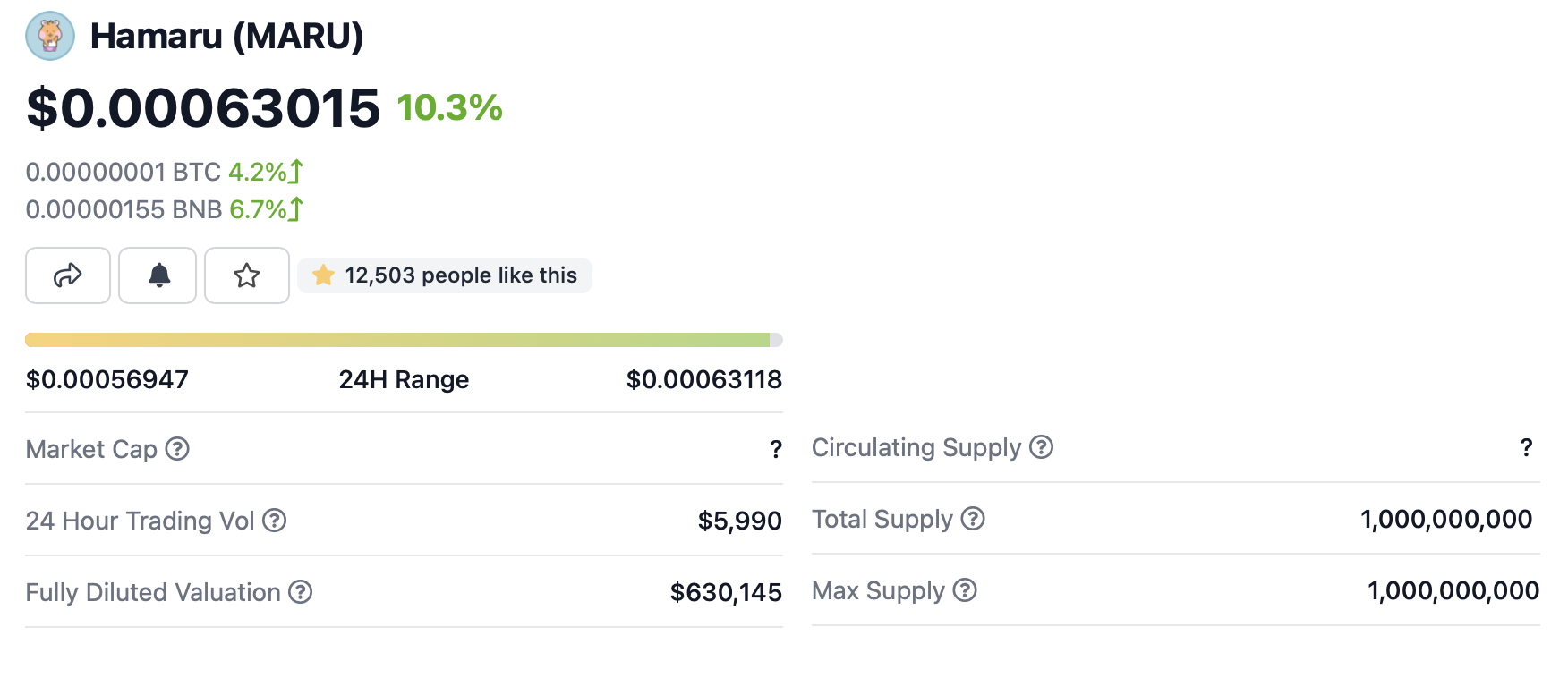Add Hamaru to favorites with star button
The height and width of the screenshot is (678, 1568).
247,275
